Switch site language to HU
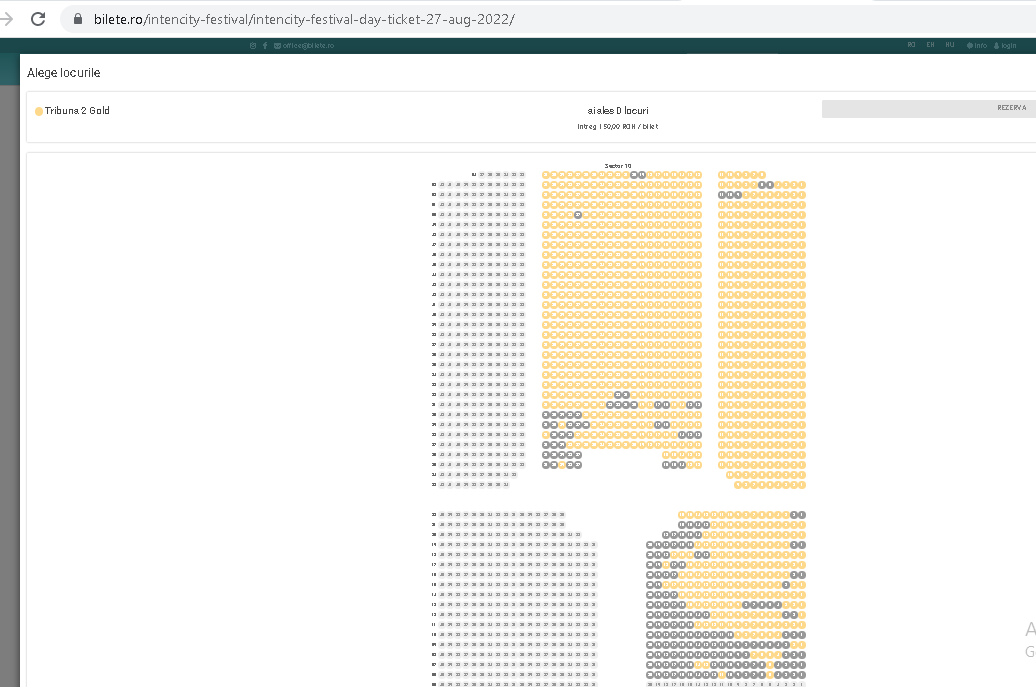 click(x=950, y=45)
